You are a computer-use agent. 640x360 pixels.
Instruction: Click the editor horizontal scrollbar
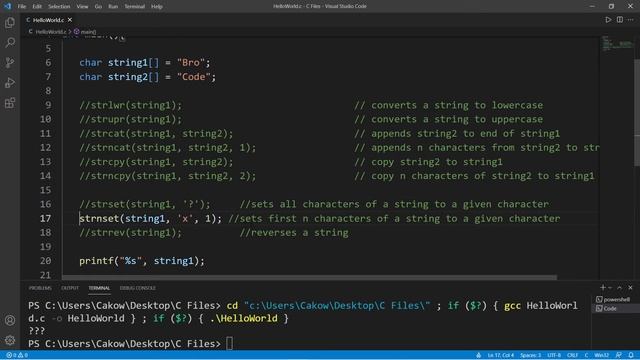[309, 277]
